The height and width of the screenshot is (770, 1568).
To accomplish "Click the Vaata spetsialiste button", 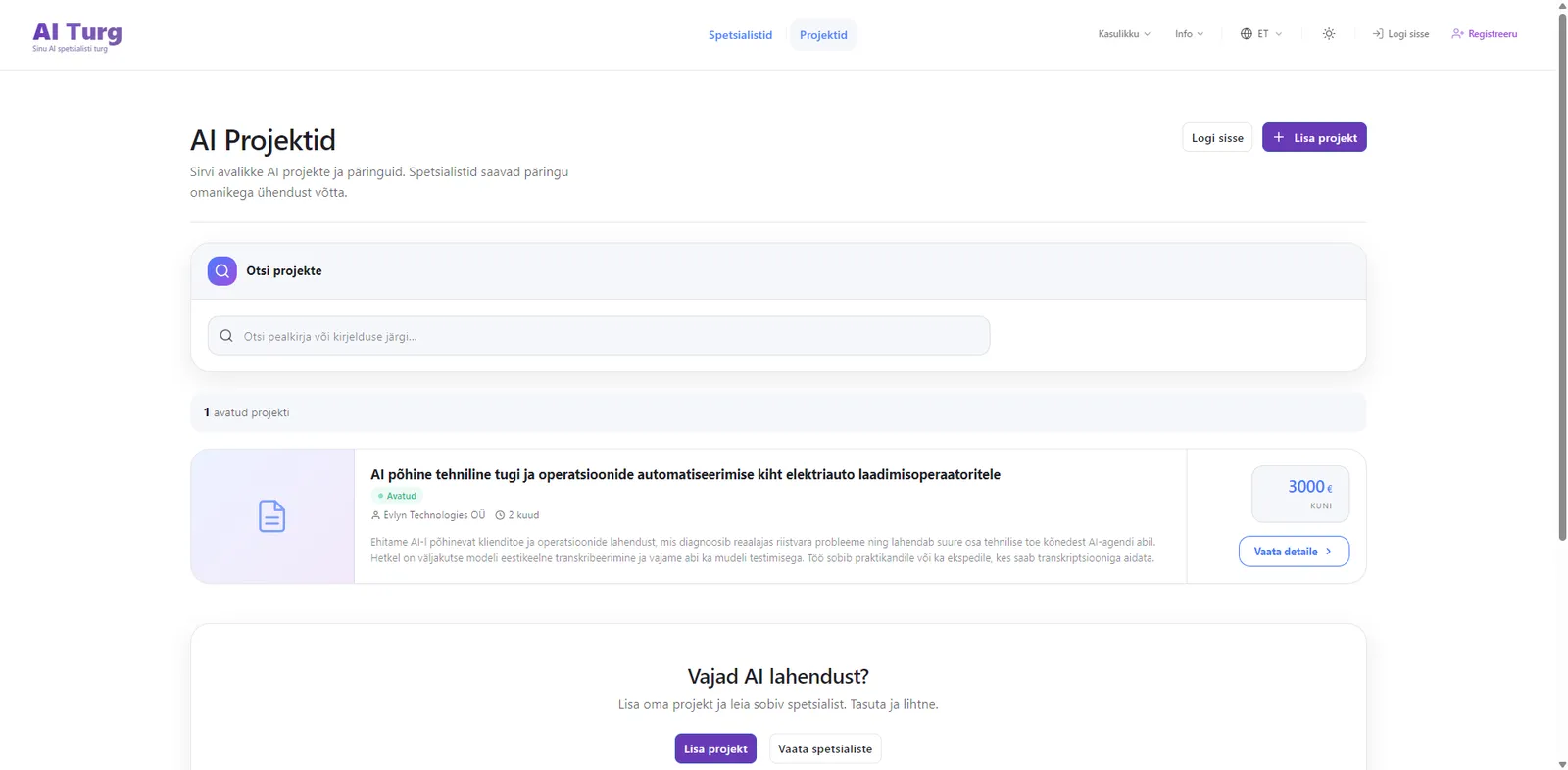I will pos(824,749).
